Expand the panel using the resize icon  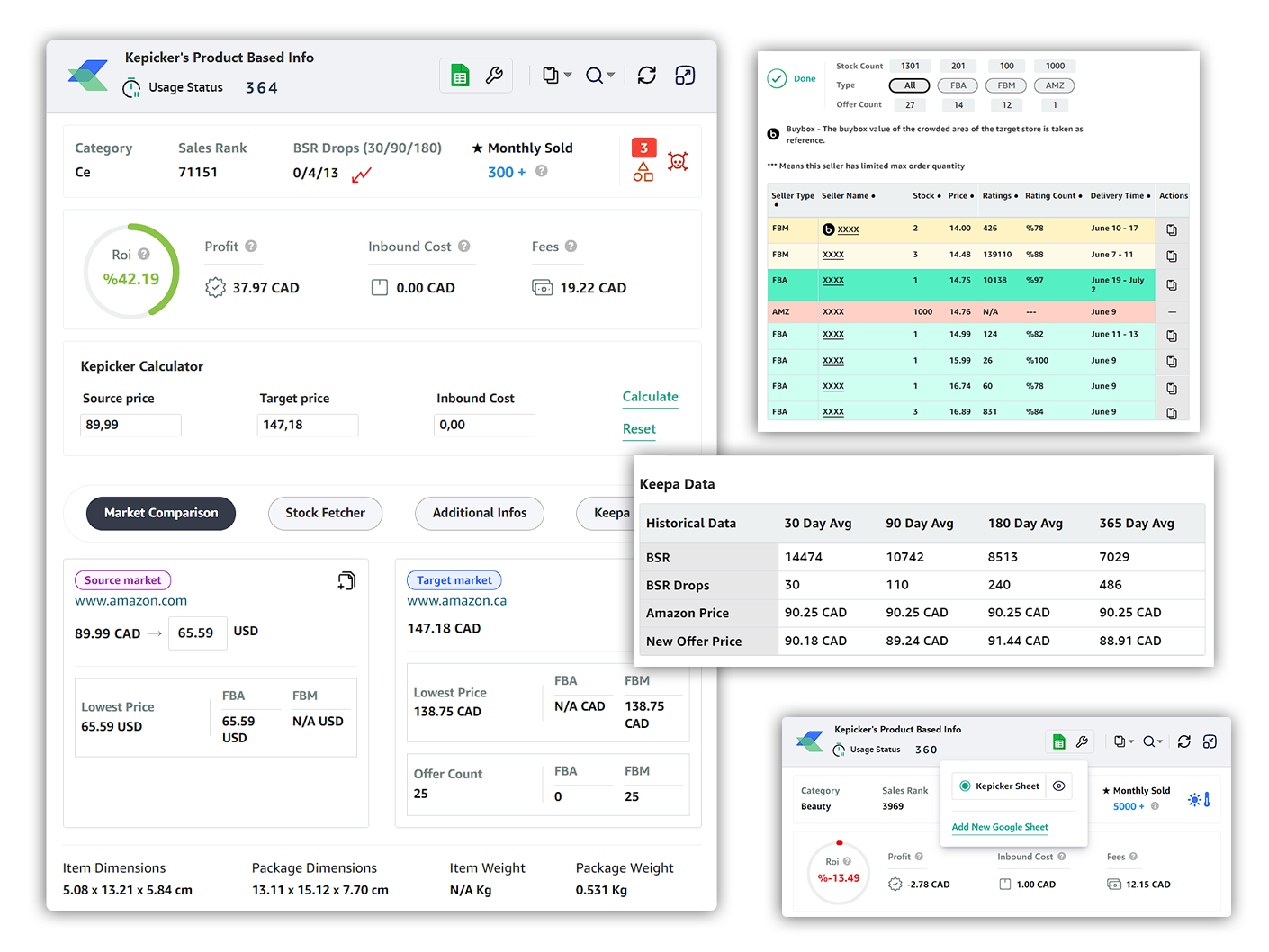[x=685, y=75]
